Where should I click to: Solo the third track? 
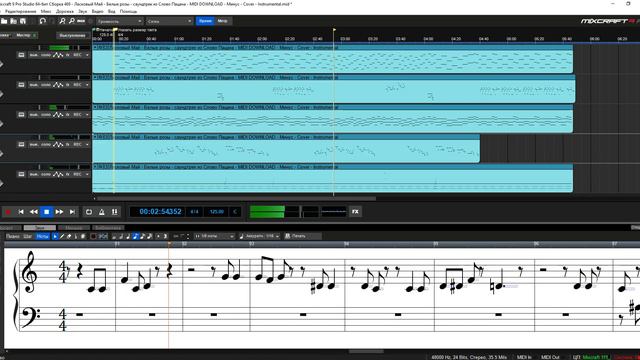click(46, 115)
